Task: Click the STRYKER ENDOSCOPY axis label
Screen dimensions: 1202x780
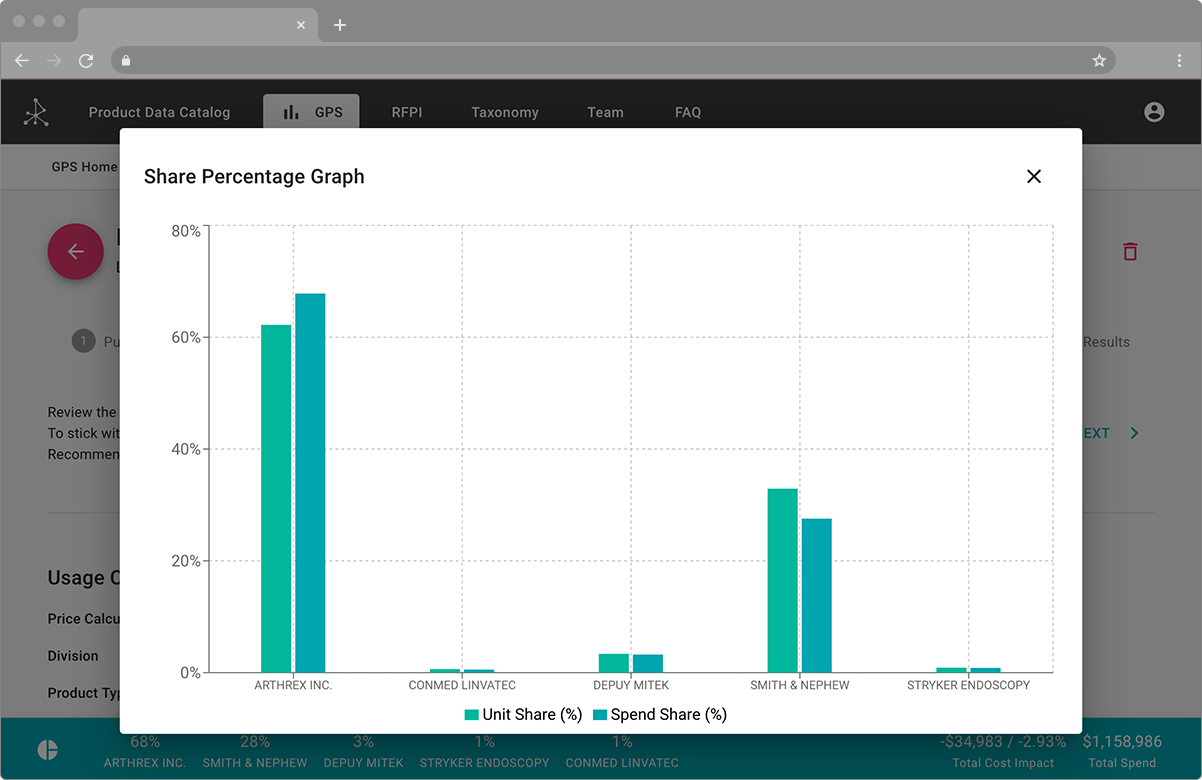Action: [968, 686]
